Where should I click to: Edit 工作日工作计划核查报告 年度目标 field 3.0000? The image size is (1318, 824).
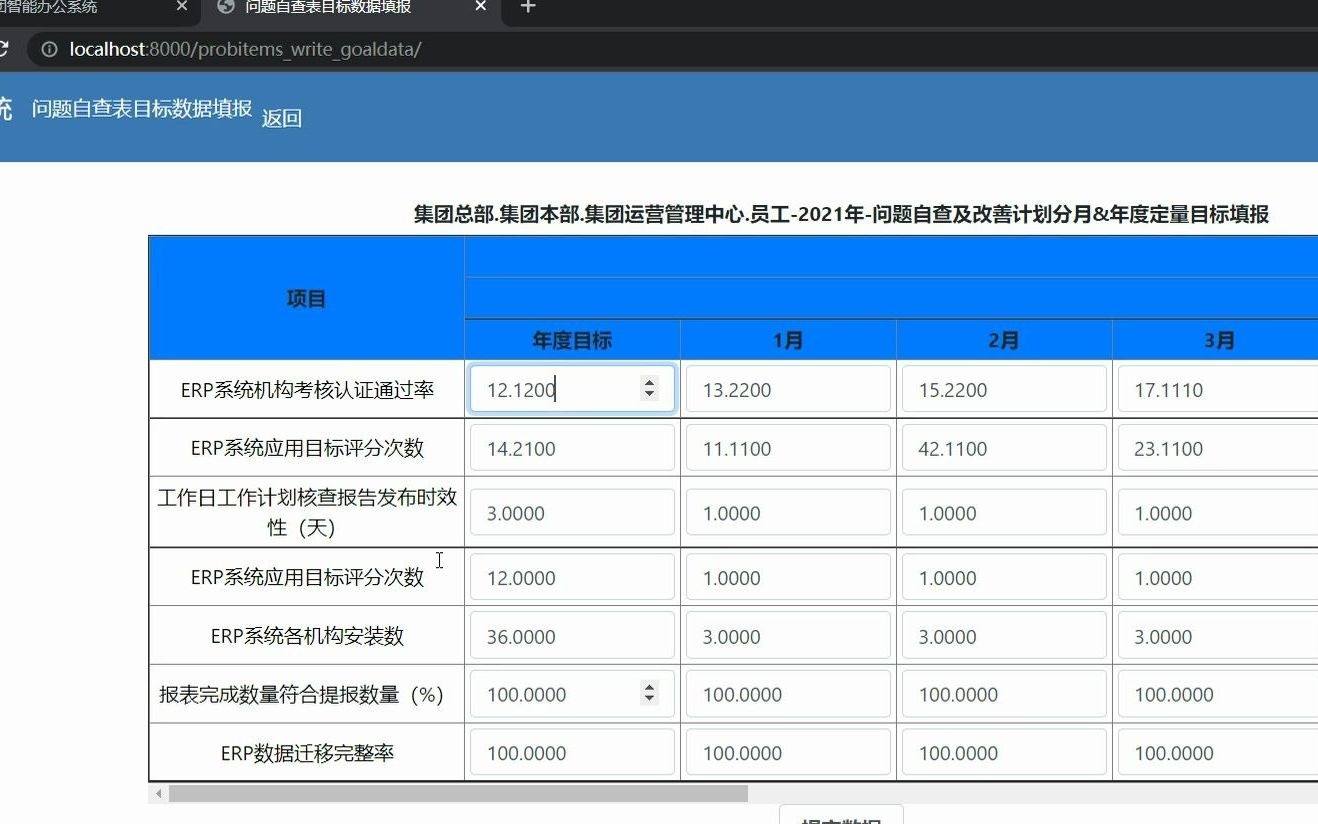pos(572,513)
